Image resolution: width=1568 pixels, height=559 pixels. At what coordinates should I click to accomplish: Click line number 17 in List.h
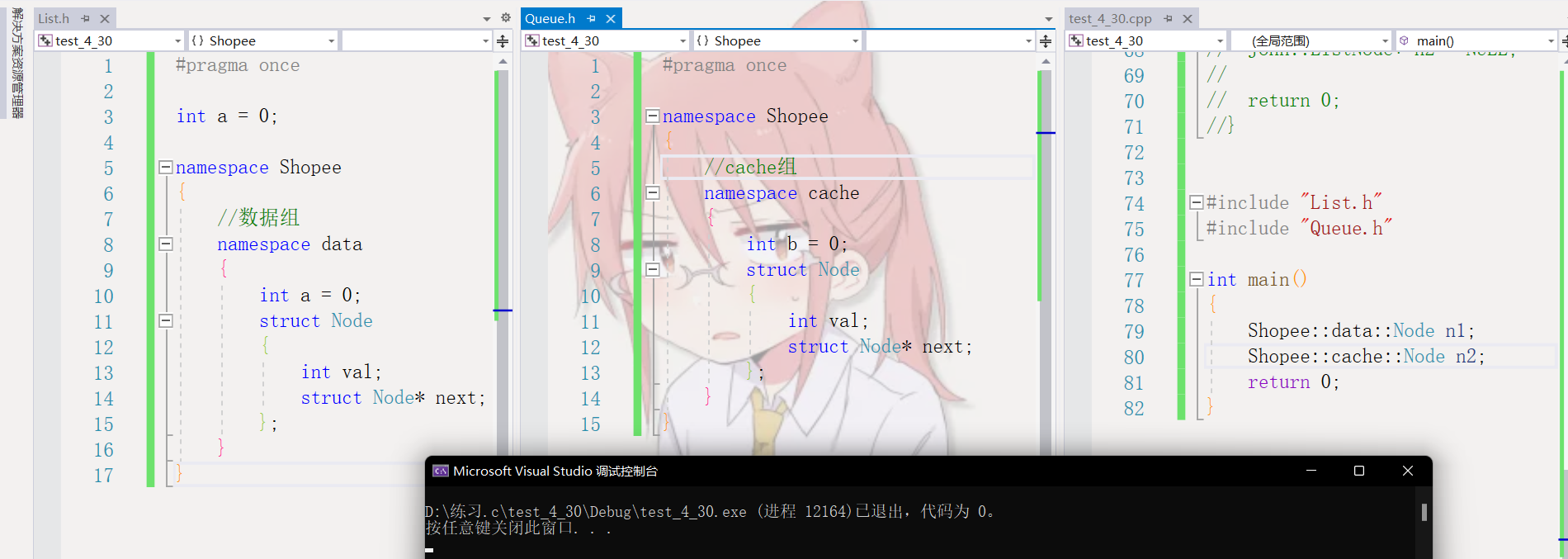pyautogui.click(x=103, y=476)
